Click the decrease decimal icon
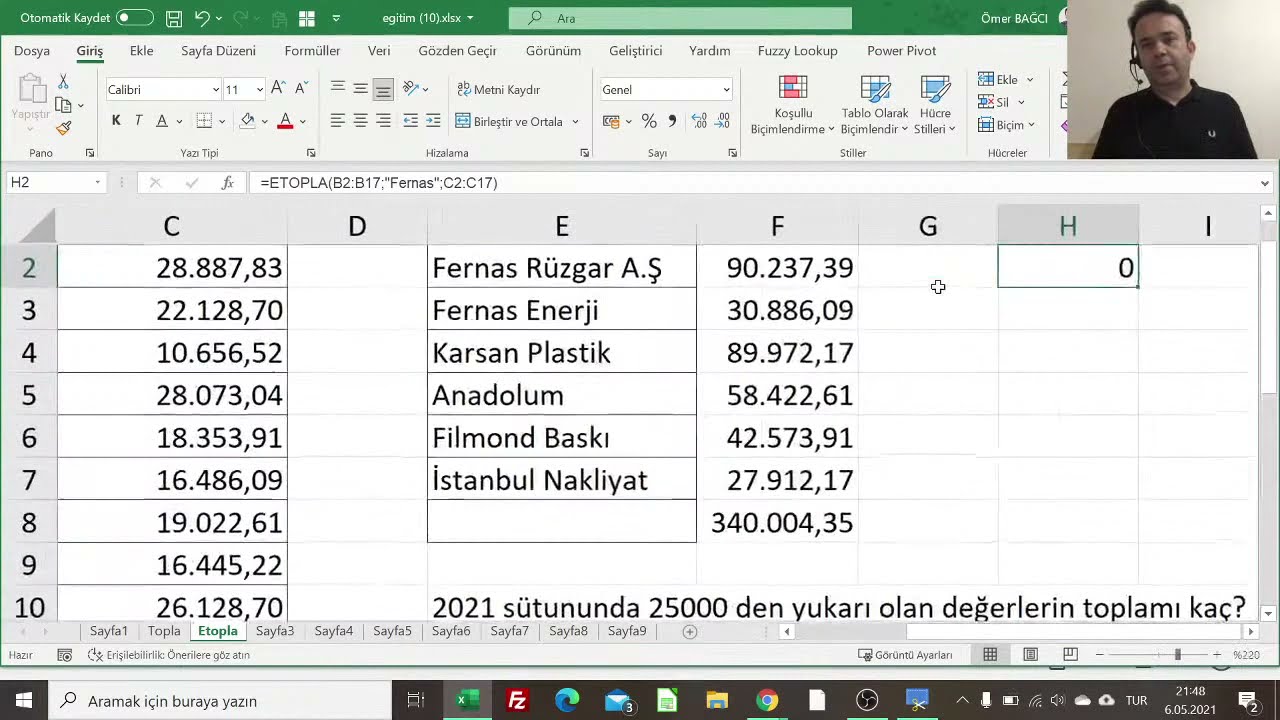1280x720 pixels. coord(721,121)
